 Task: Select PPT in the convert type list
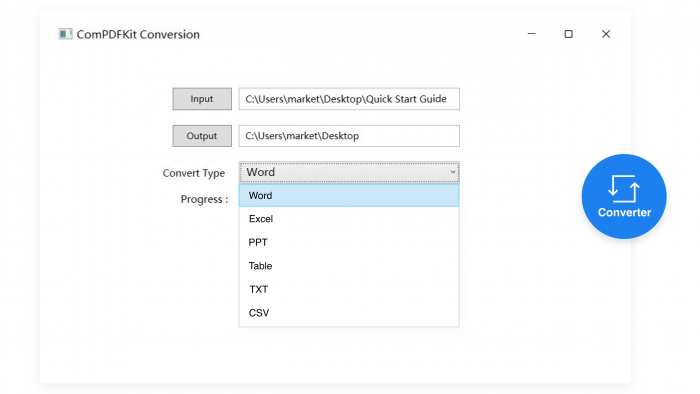point(349,242)
